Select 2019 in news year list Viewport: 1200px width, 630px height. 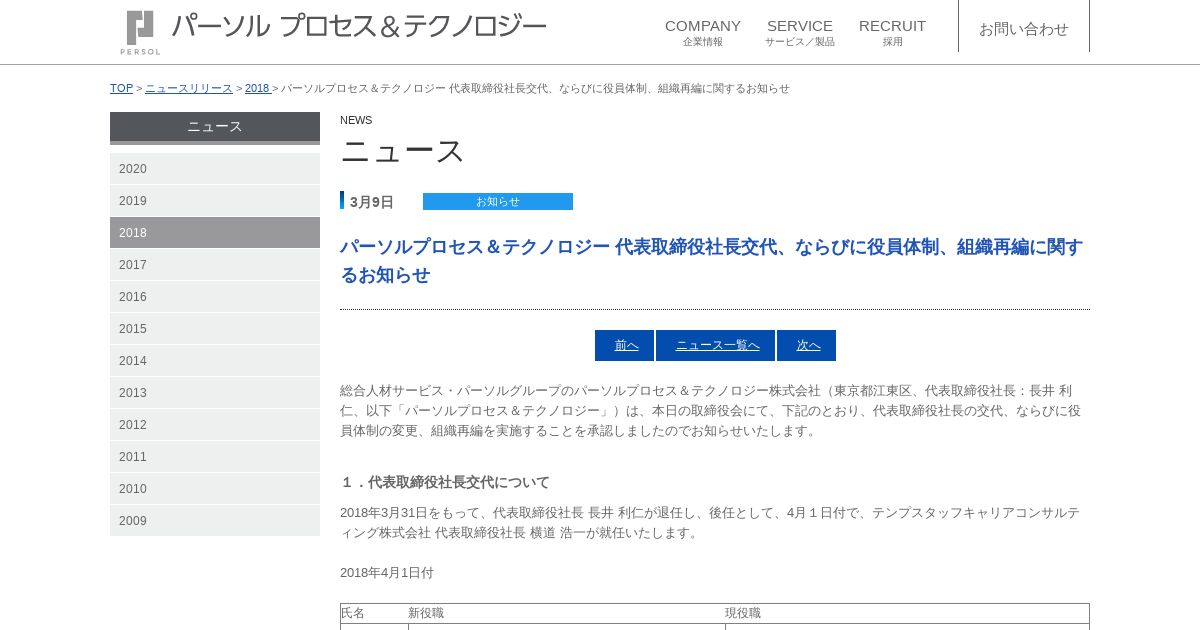tap(215, 201)
